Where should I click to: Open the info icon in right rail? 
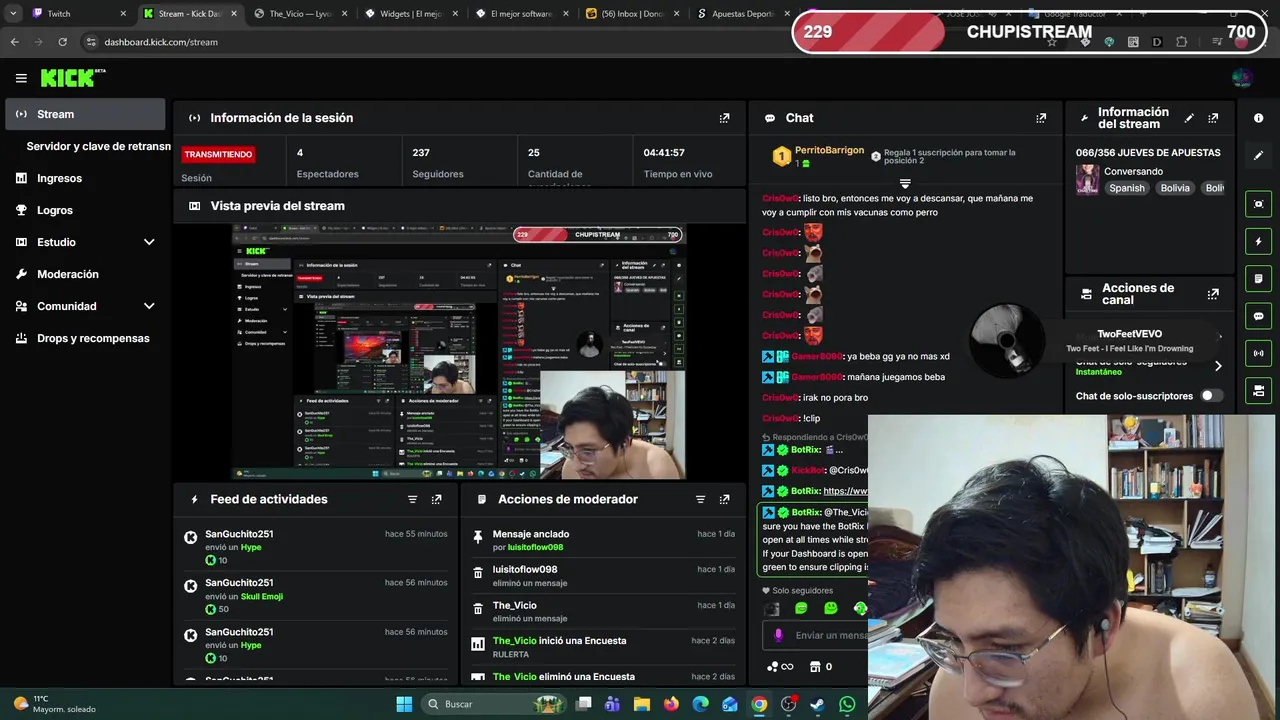1258,118
